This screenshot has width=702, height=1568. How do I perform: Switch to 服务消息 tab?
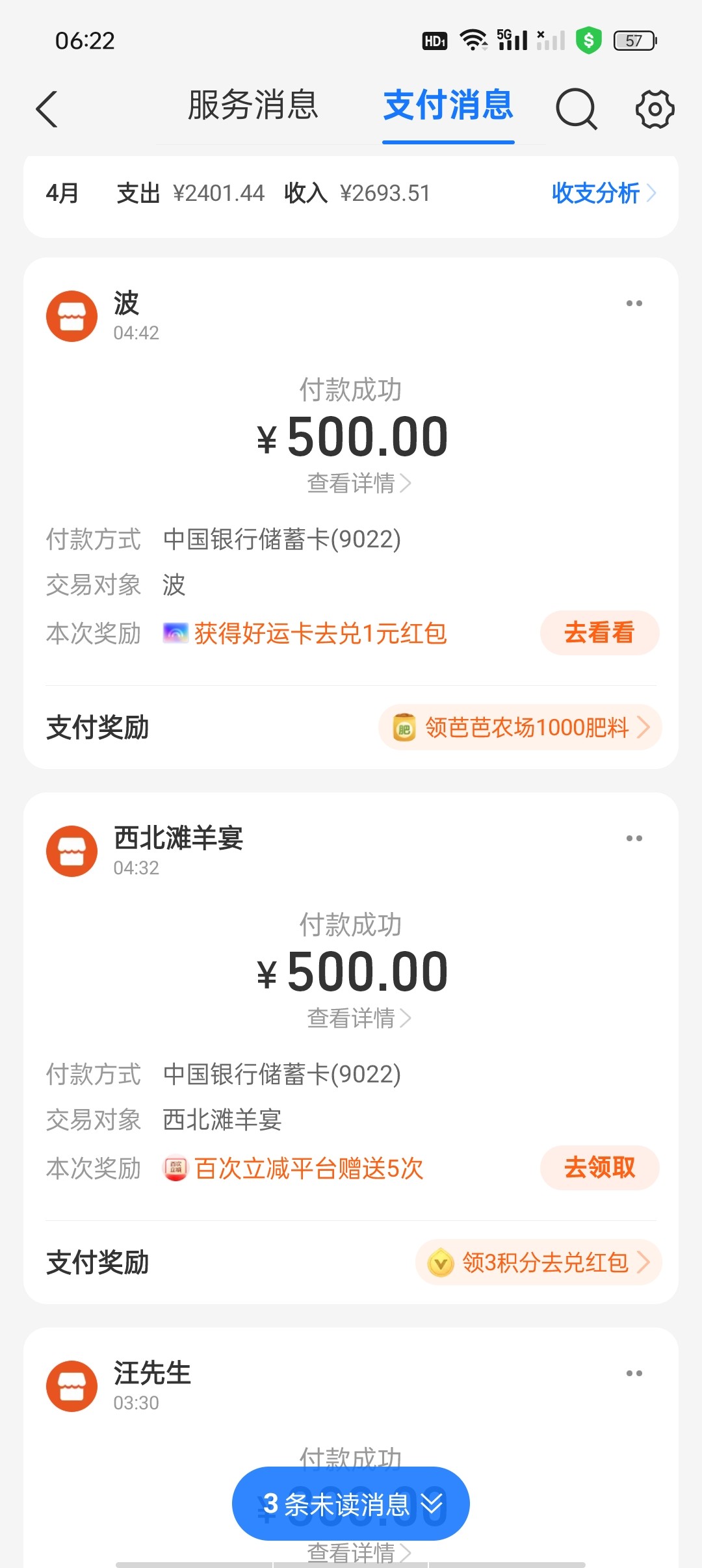pos(253,105)
